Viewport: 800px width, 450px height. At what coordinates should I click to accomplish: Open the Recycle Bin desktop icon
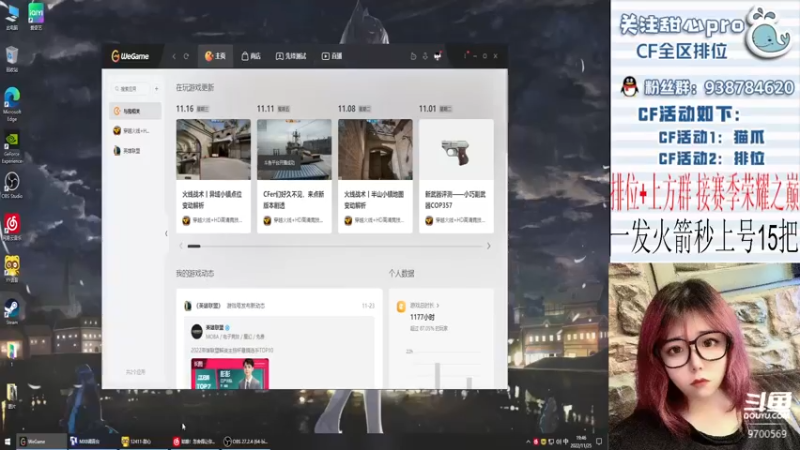(12, 59)
